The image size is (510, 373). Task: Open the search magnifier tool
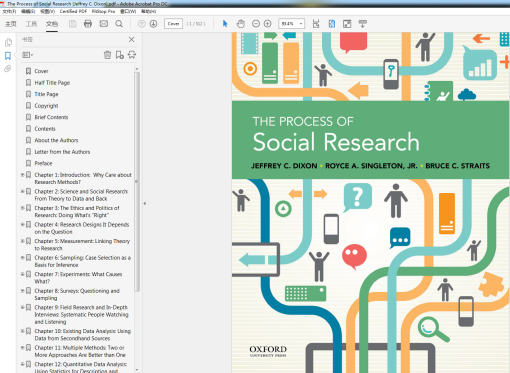pos(119,24)
